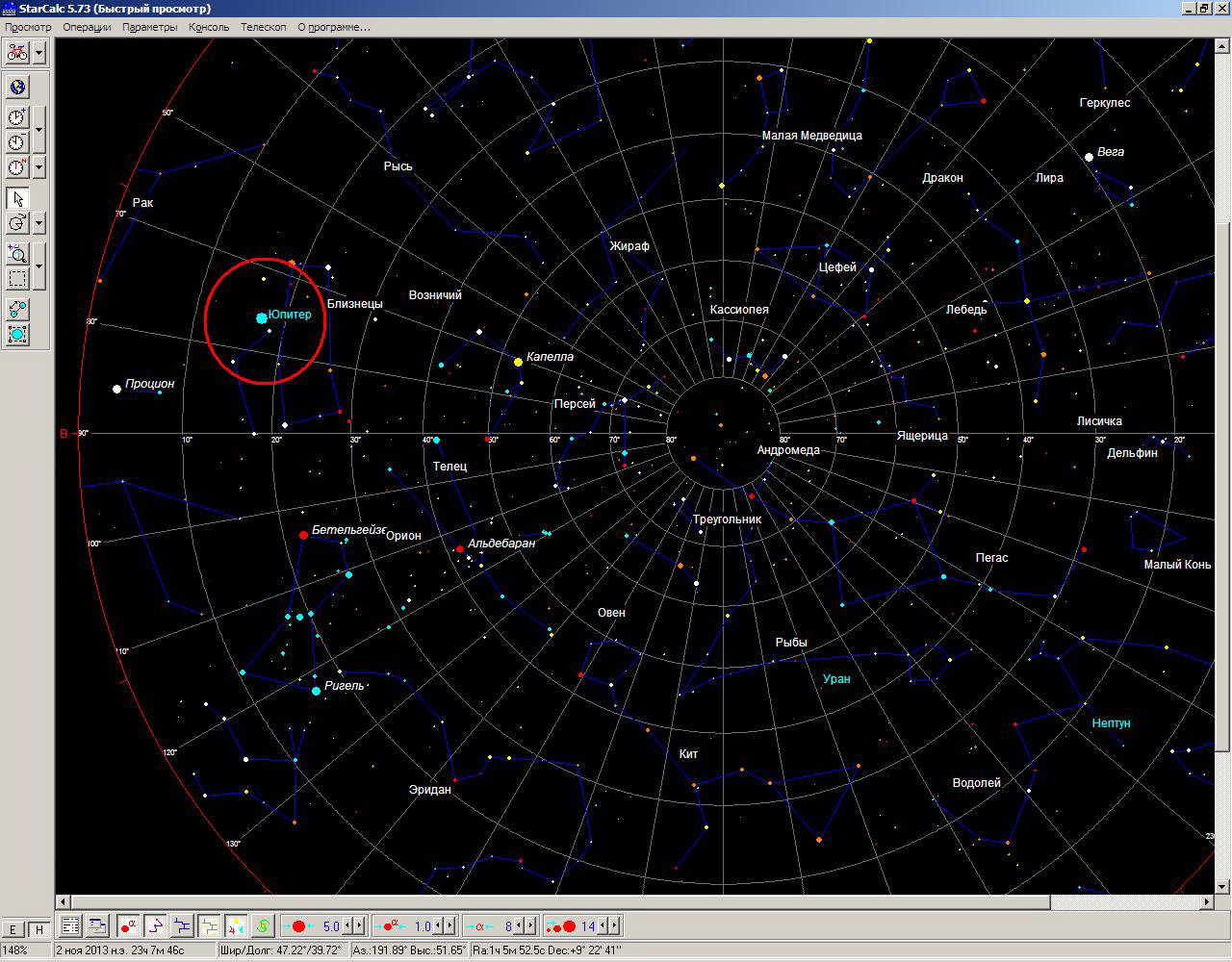Increase the star magnitude limit 5.0 stepper
This screenshot has width=1232, height=962.
point(359,926)
